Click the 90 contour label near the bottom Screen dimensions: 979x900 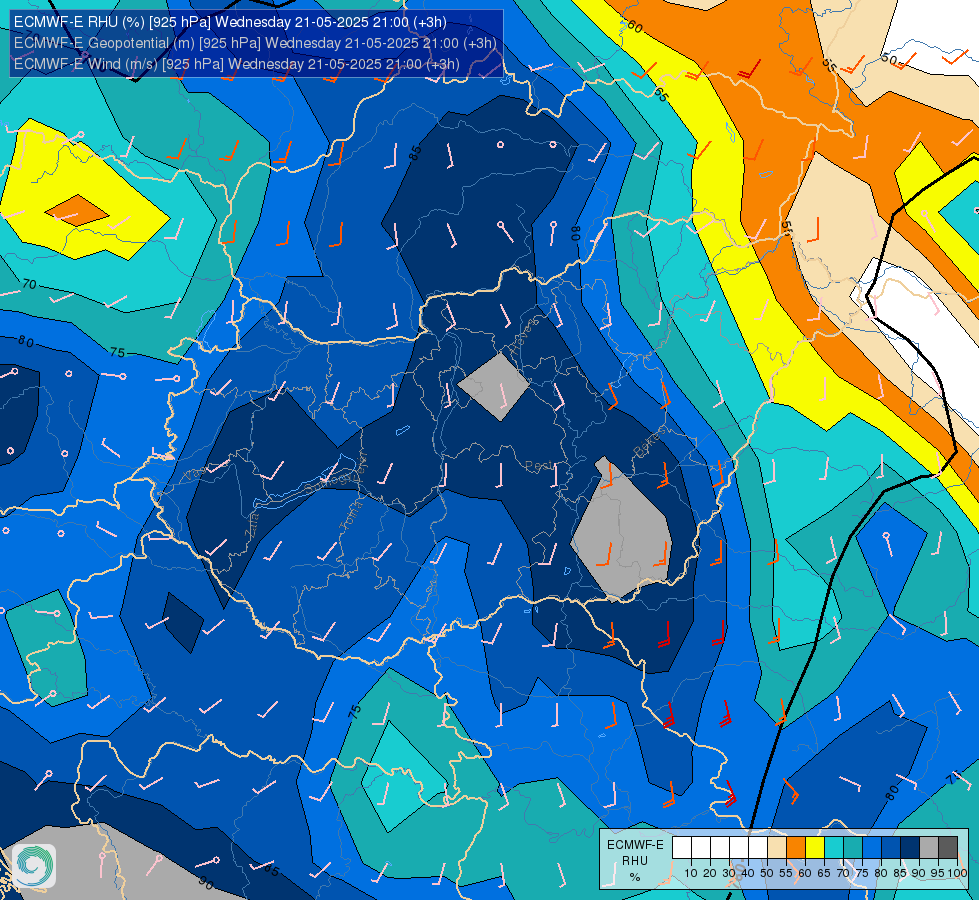(x=206, y=881)
